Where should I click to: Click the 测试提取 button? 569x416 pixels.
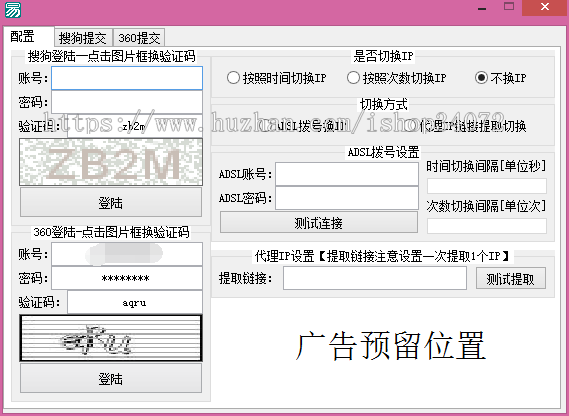(511, 278)
